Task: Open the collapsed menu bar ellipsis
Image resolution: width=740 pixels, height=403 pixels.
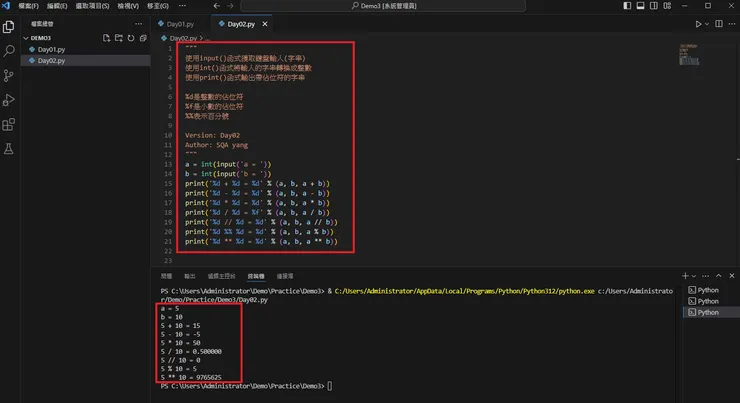Action: point(182,6)
